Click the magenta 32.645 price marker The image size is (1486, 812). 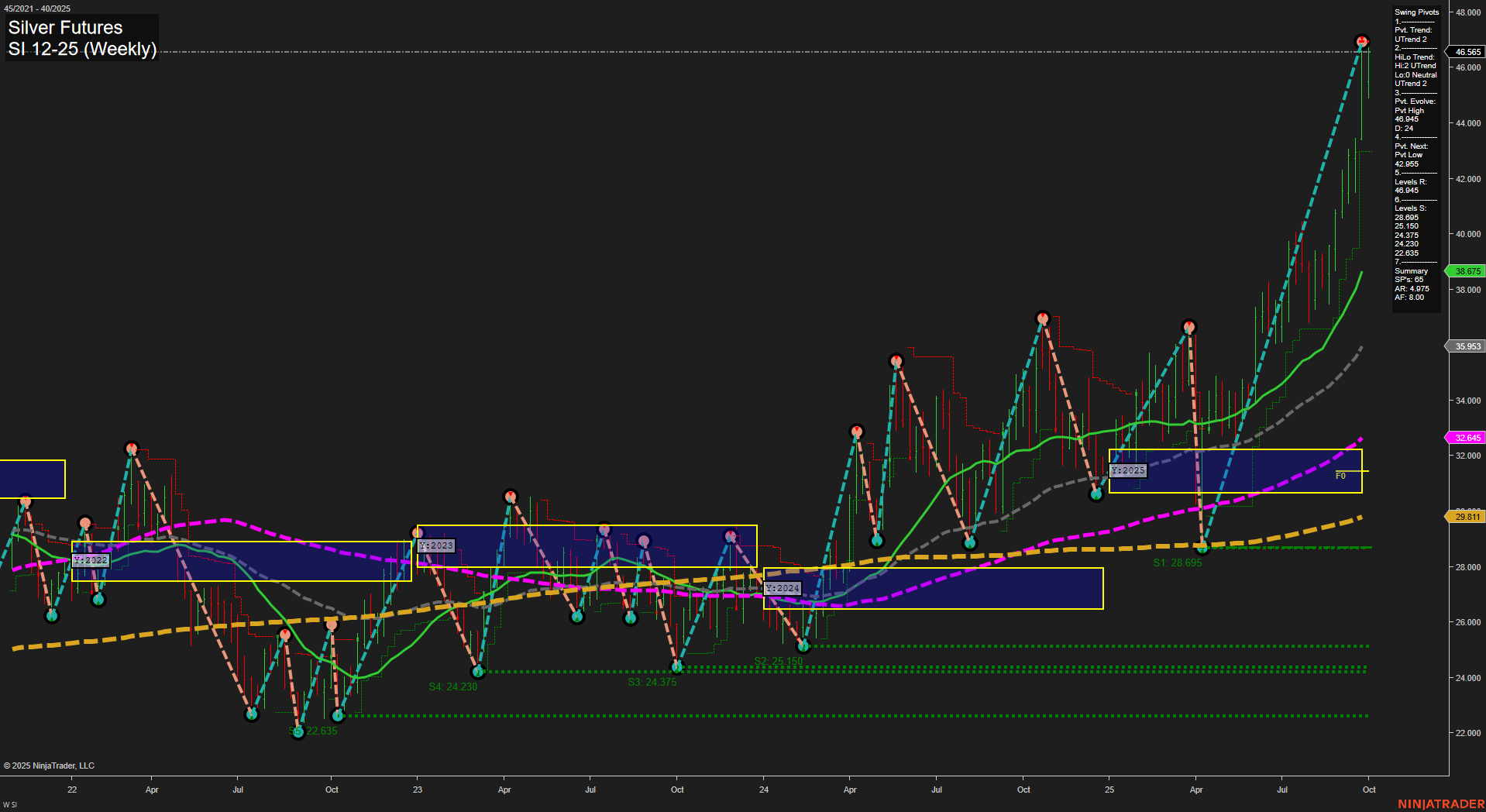(1465, 438)
